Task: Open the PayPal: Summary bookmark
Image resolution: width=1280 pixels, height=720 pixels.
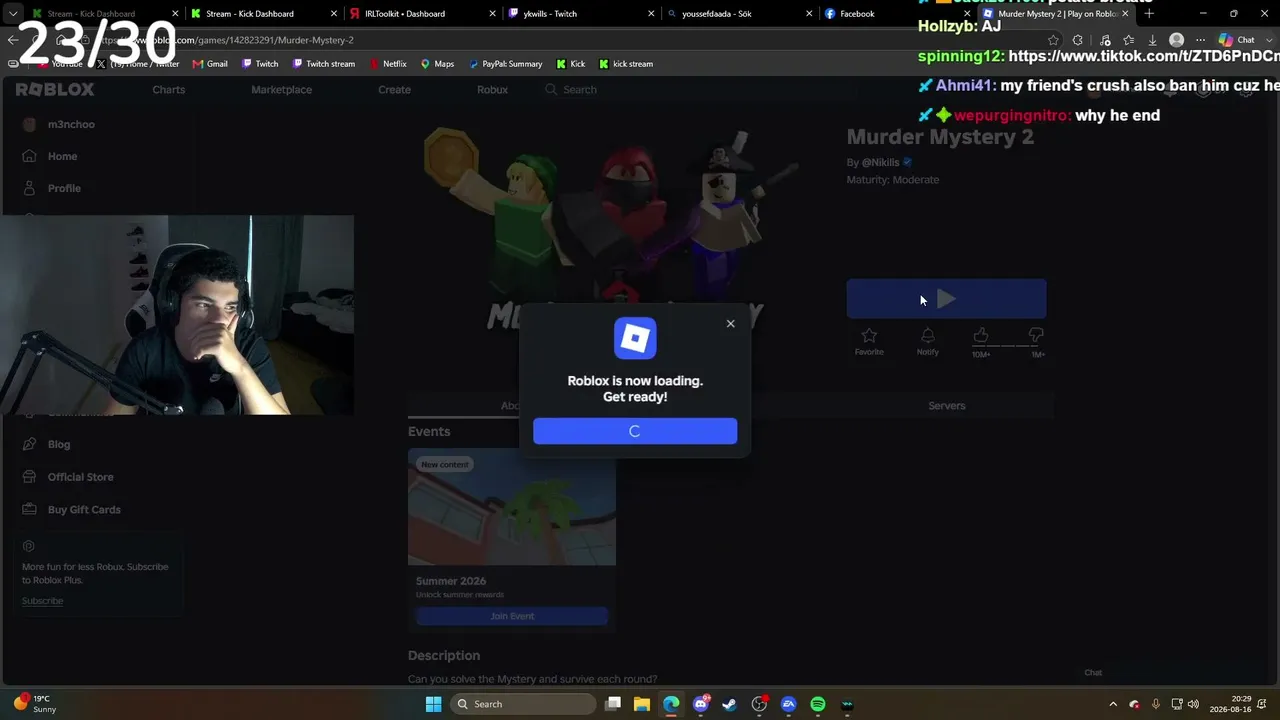Action: (505, 64)
